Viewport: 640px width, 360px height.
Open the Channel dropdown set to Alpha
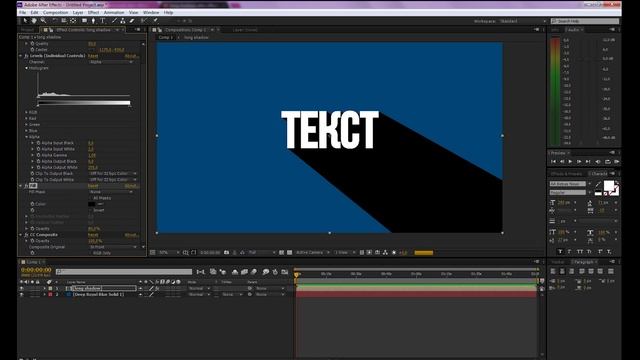(111, 62)
